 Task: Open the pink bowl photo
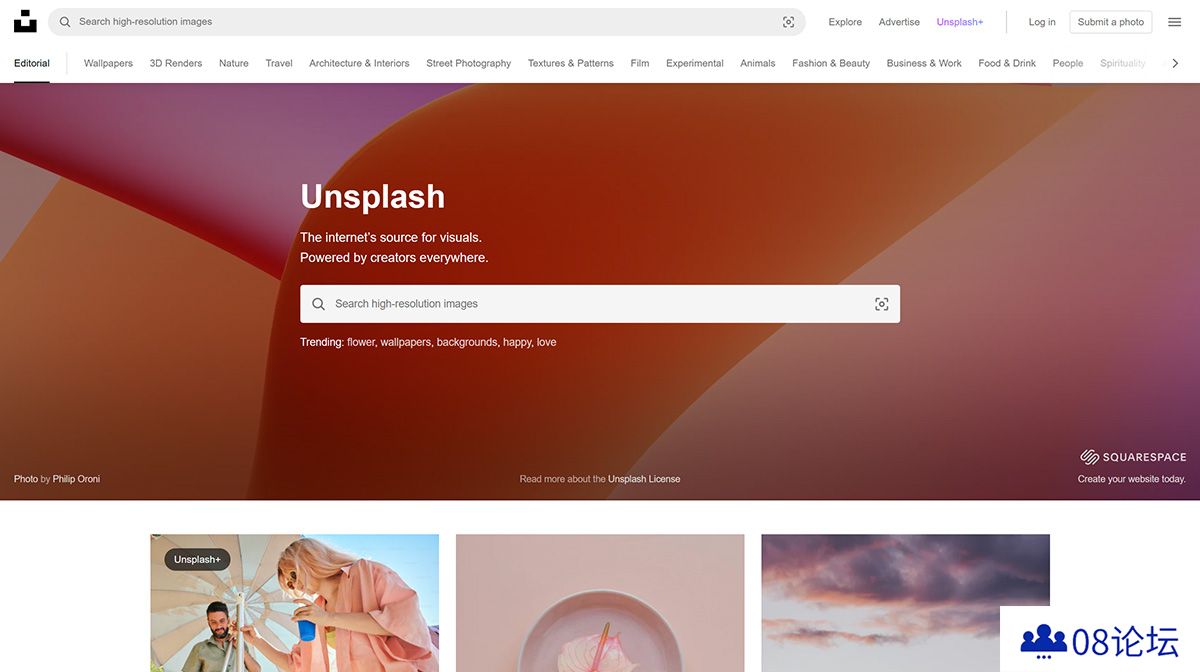(x=600, y=603)
